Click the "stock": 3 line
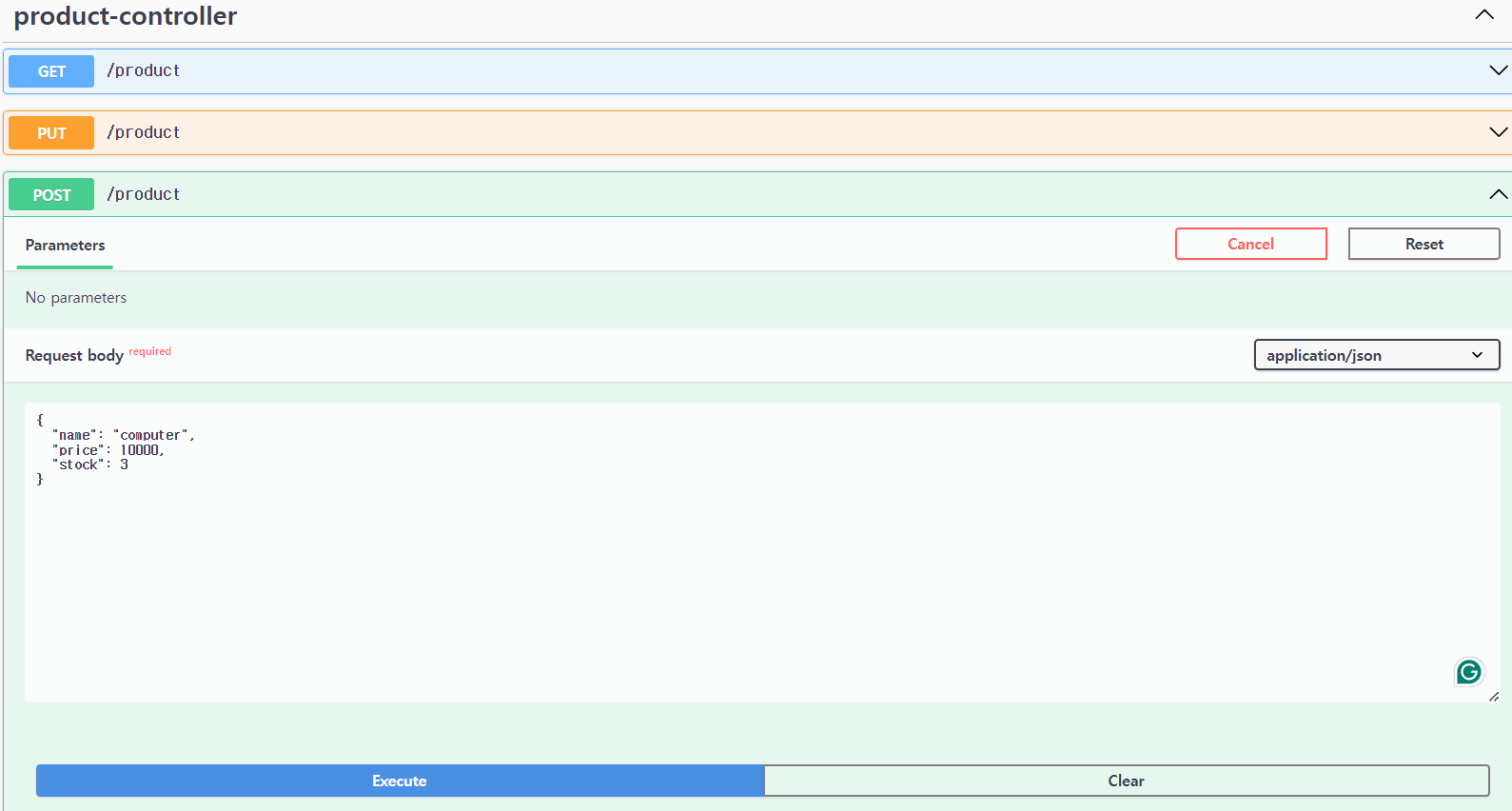 pyautogui.click(x=89, y=465)
